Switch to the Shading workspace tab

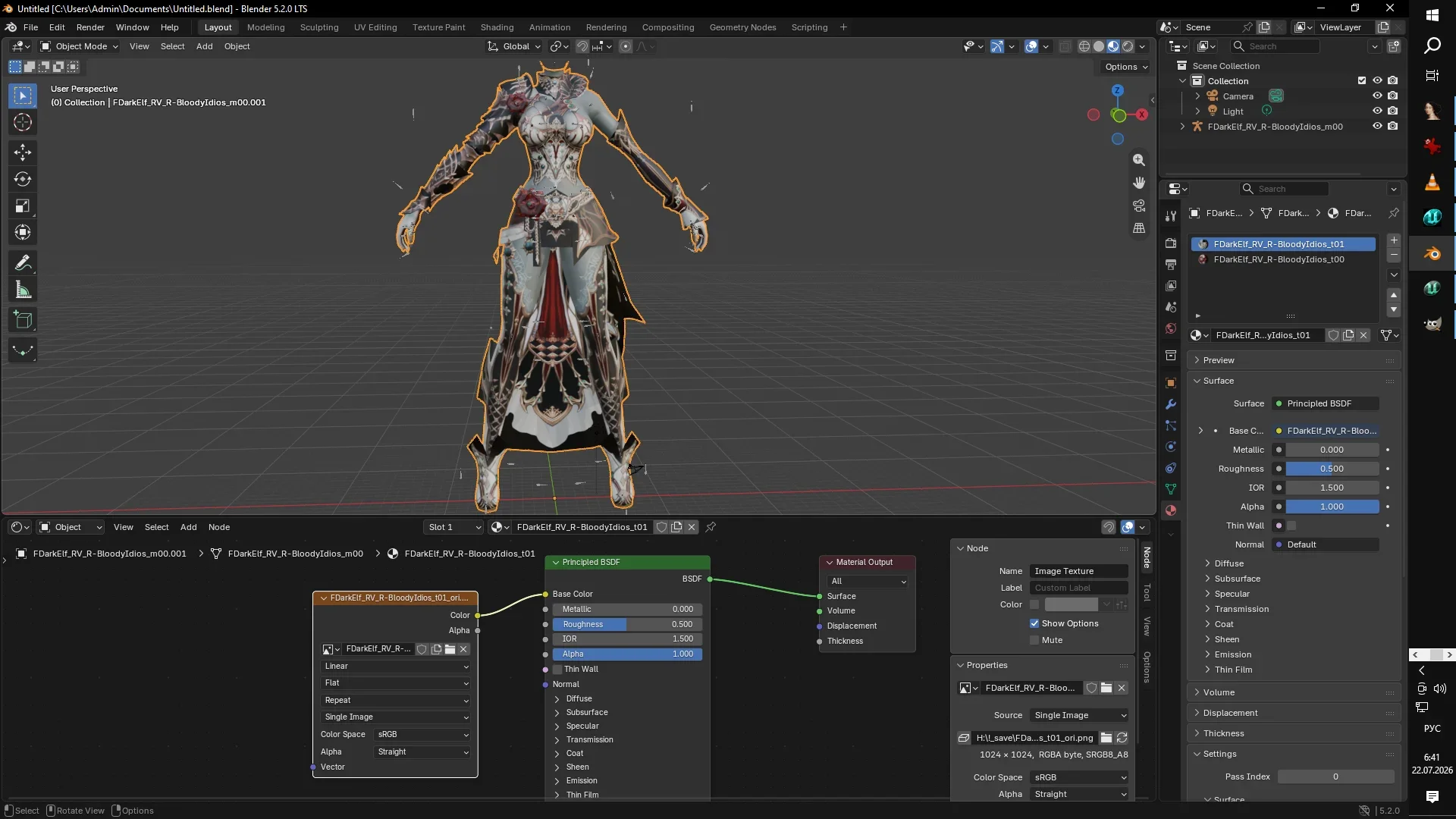pyautogui.click(x=497, y=27)
